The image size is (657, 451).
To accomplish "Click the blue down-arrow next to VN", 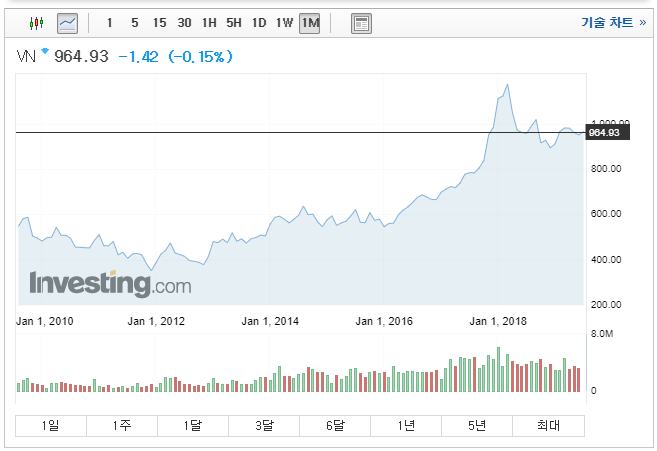I will [45, 51].
